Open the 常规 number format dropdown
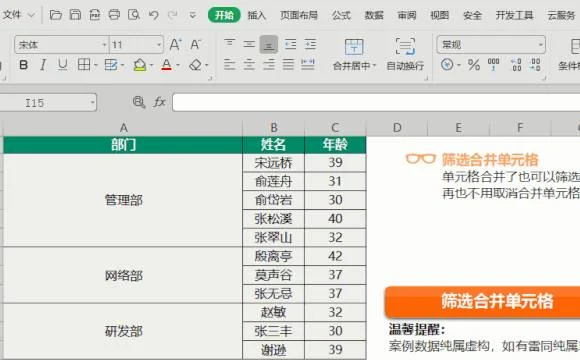Viewport: 580px width, 360px height. coord(541,45)
